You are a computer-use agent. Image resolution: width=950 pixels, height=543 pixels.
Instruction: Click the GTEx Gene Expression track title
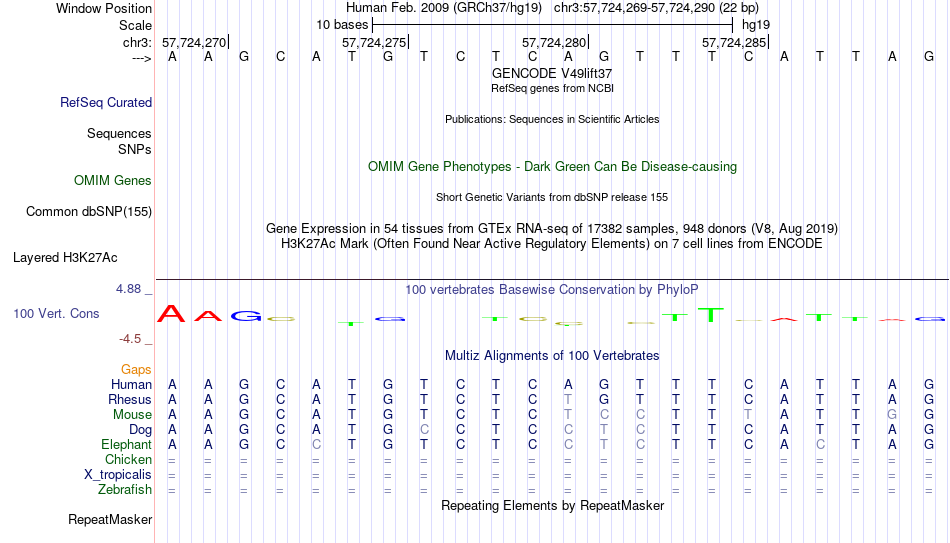click(x=552, y=229)
